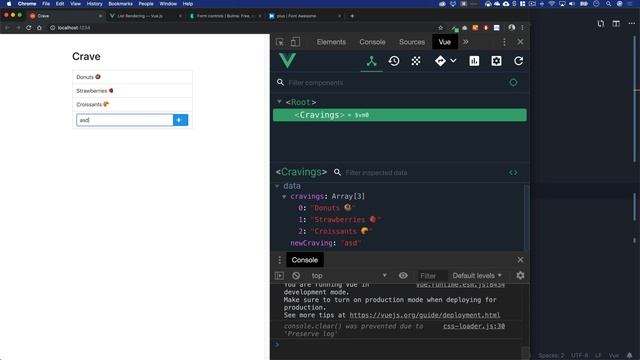Select the Donuts array value
The height and width of the screenshot is (360, 640).
[x=333, y=208]
